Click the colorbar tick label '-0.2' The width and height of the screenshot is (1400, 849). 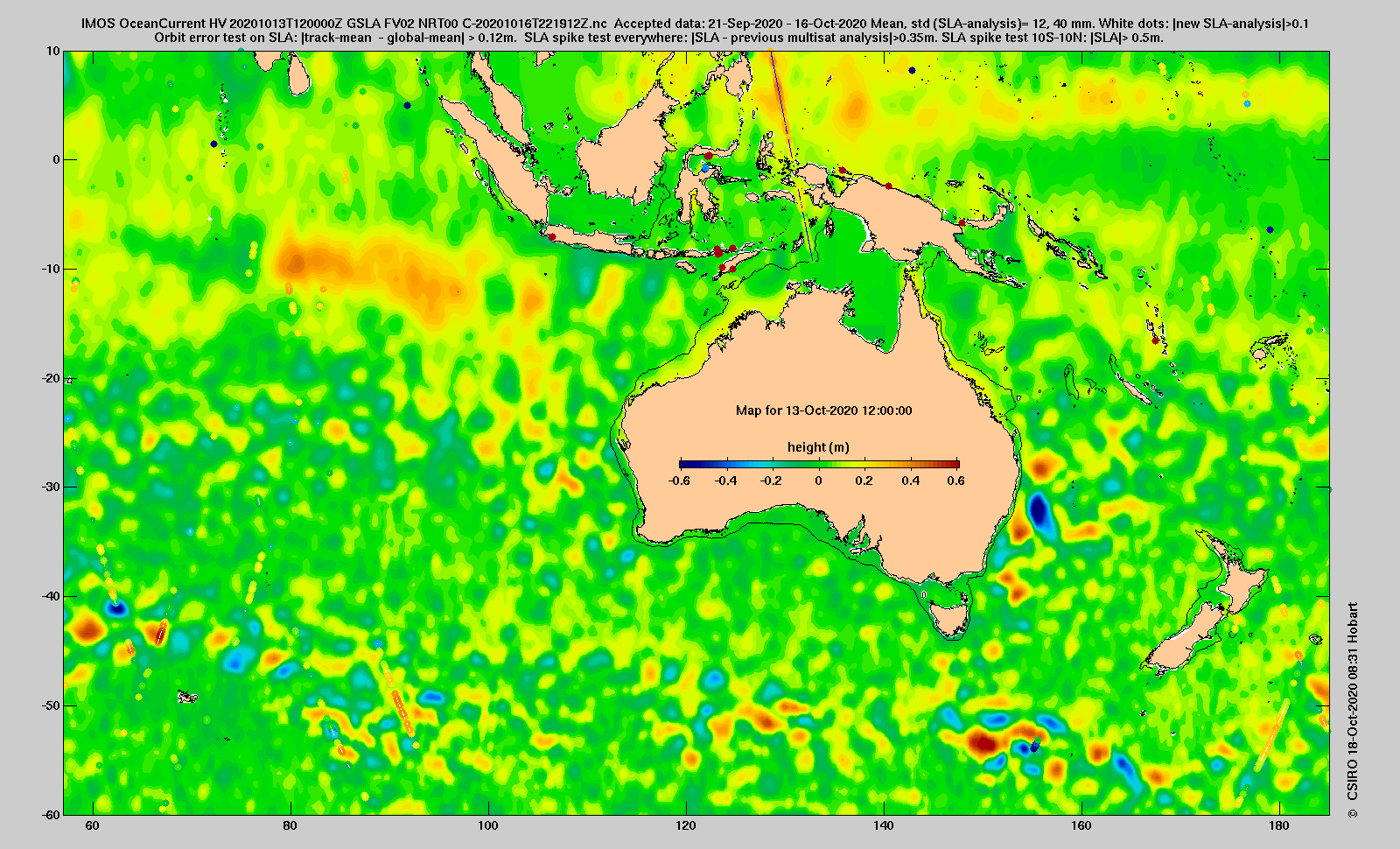point(771,481)
